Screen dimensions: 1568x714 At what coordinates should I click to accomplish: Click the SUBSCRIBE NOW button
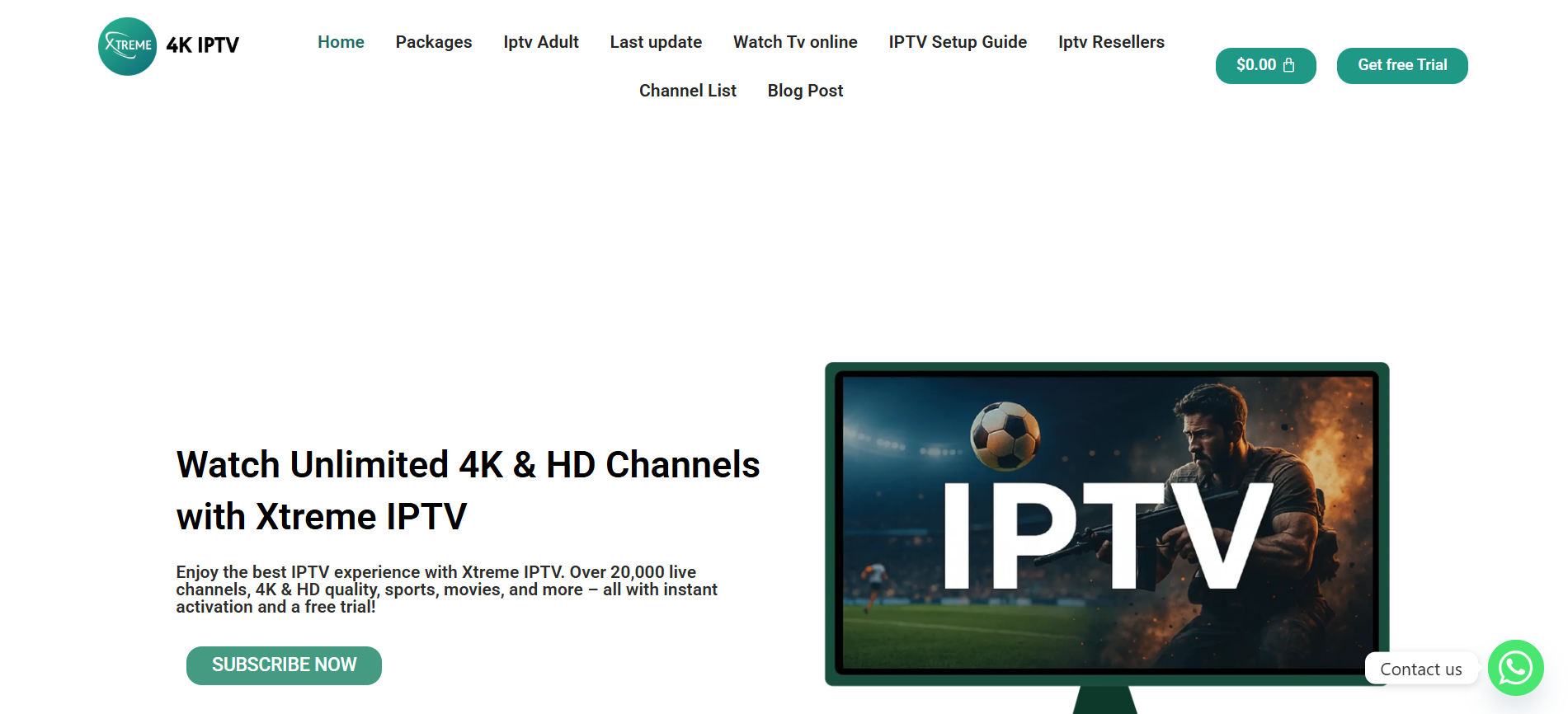[284, 665]
